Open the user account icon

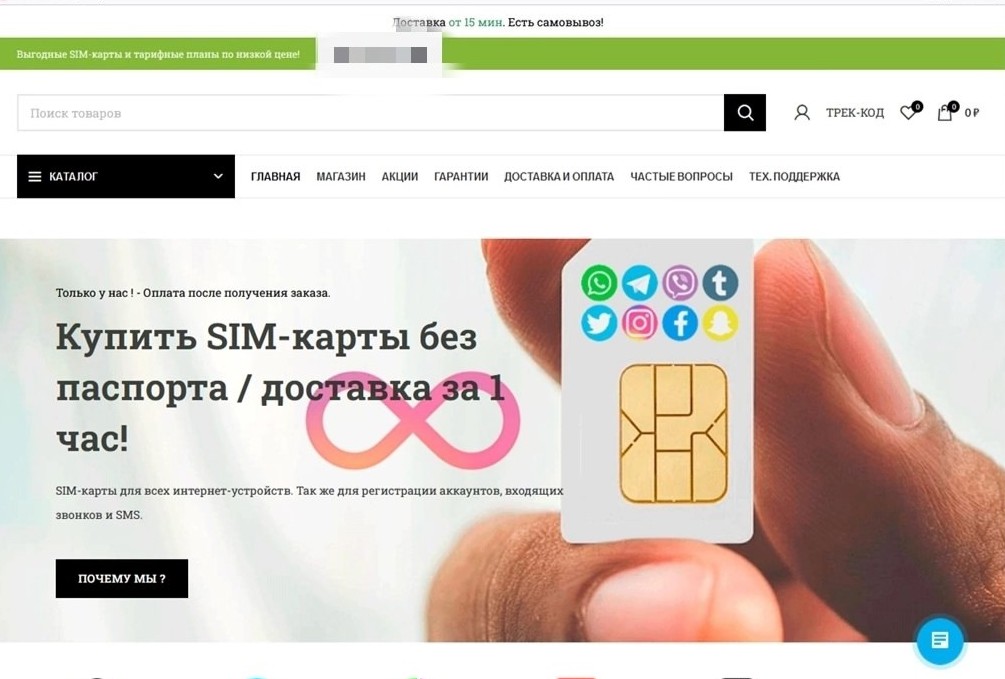pyautogui.click(x=802, y=113)
